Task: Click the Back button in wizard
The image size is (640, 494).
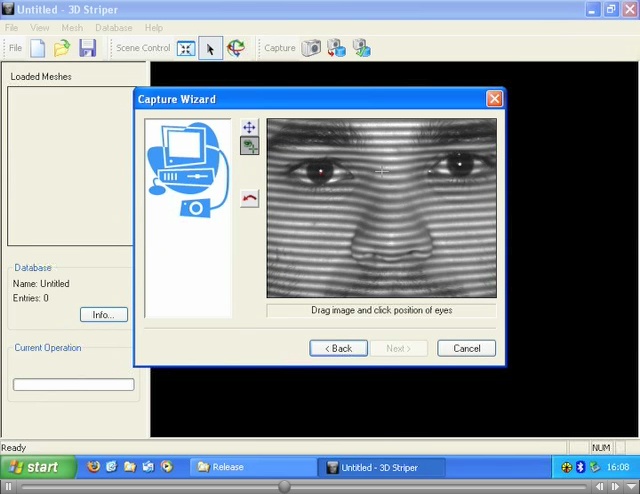Action: pyautogui.click(x=338, y=348)
